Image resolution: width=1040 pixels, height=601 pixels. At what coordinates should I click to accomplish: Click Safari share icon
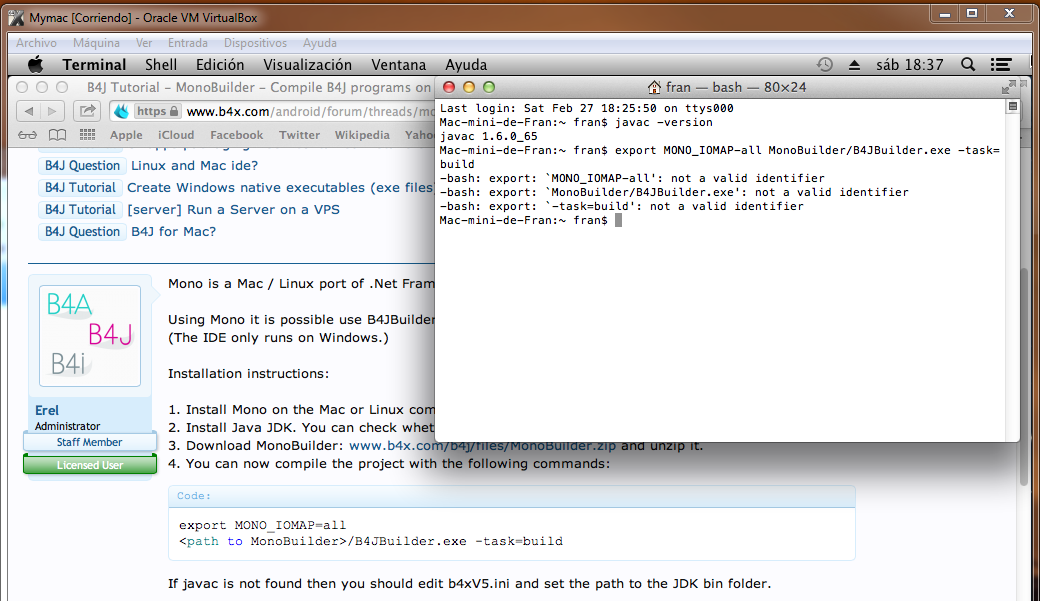[x=87, y=111]
